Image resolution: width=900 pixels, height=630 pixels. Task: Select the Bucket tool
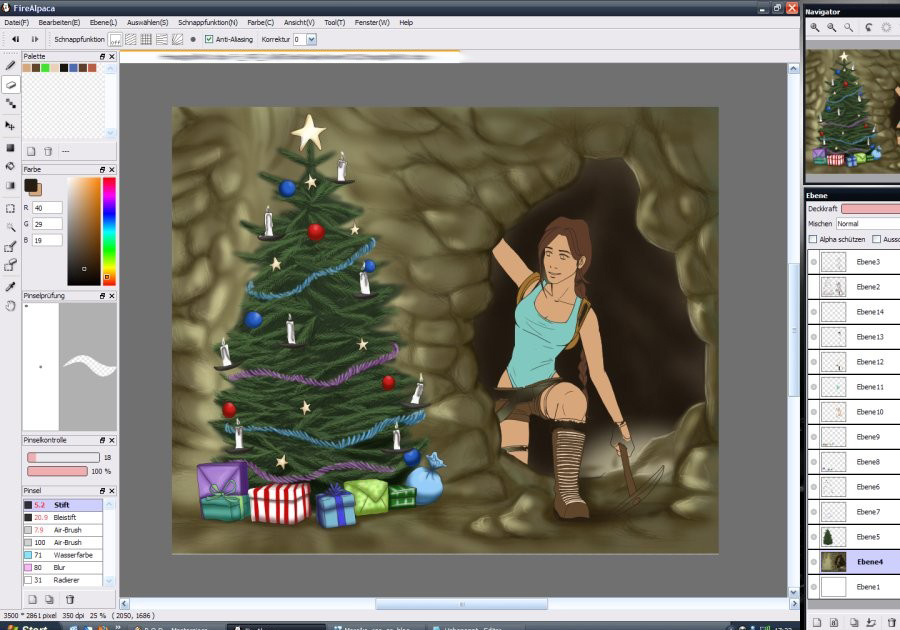(x=10, y=166)
